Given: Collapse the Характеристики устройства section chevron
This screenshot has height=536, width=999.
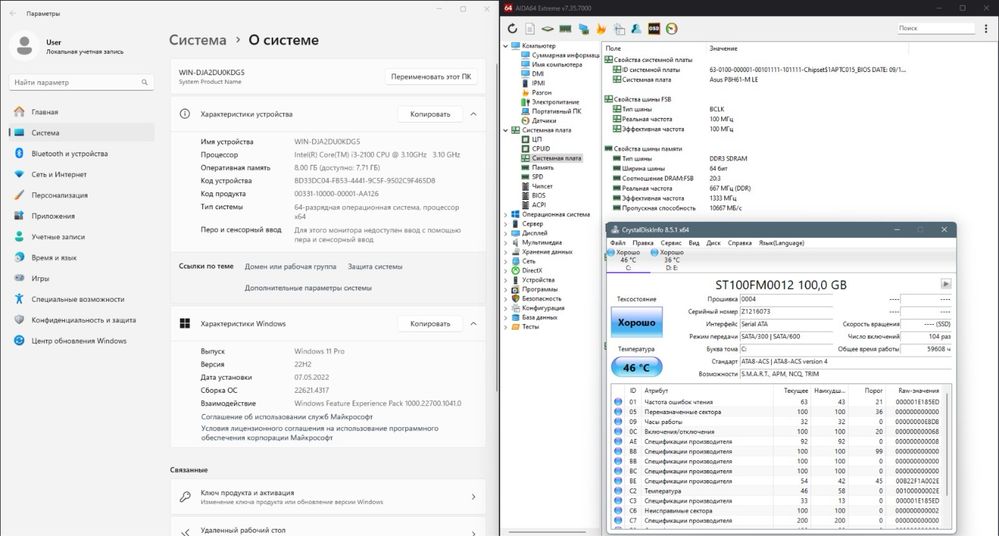Looking at the screenshot, I should pos(473,114).
